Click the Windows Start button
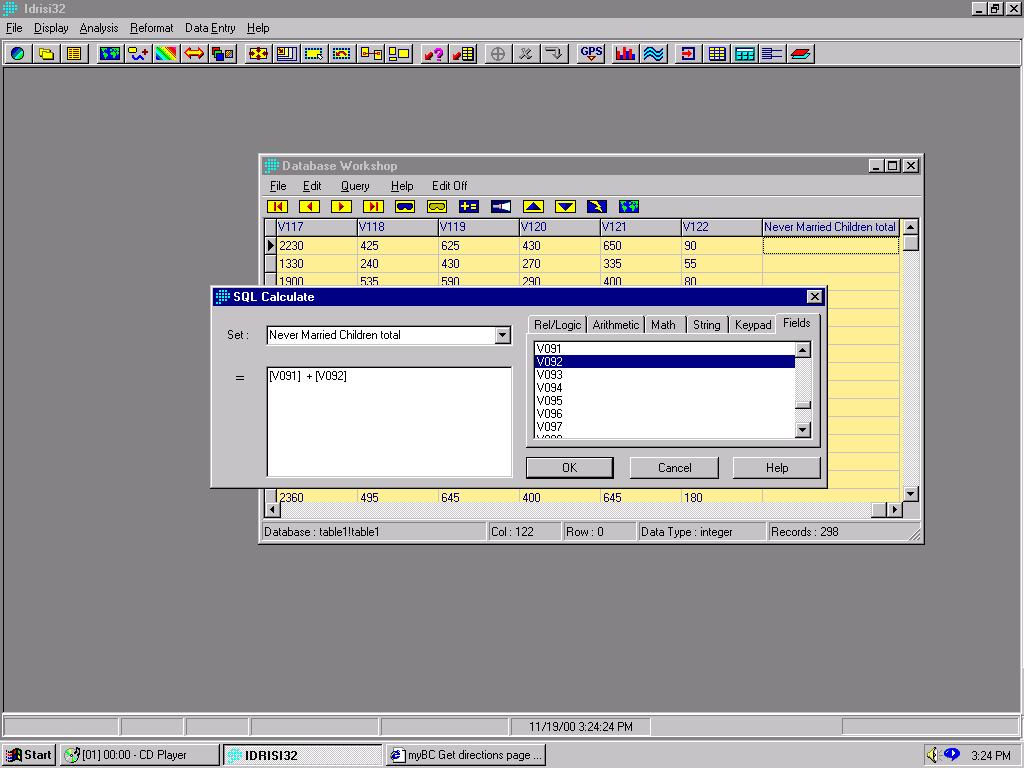The width and height of the screenshot is (1024, 768). point(30,755)
